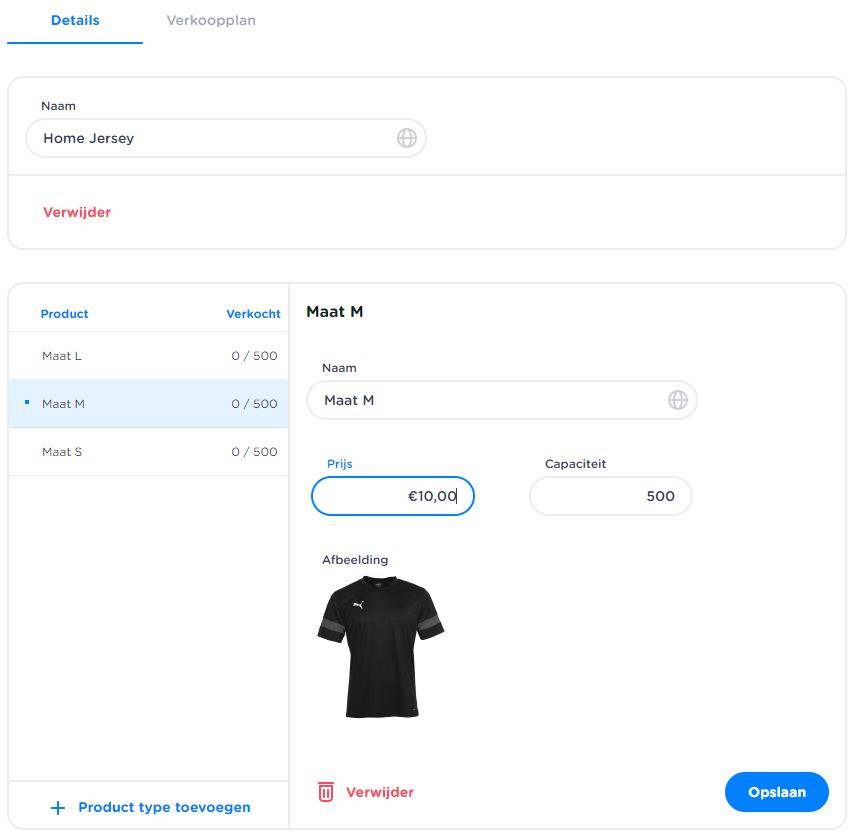Click the plus icon to add product type
The height and width of the screenshot is (839, 856).
[58, 808]
